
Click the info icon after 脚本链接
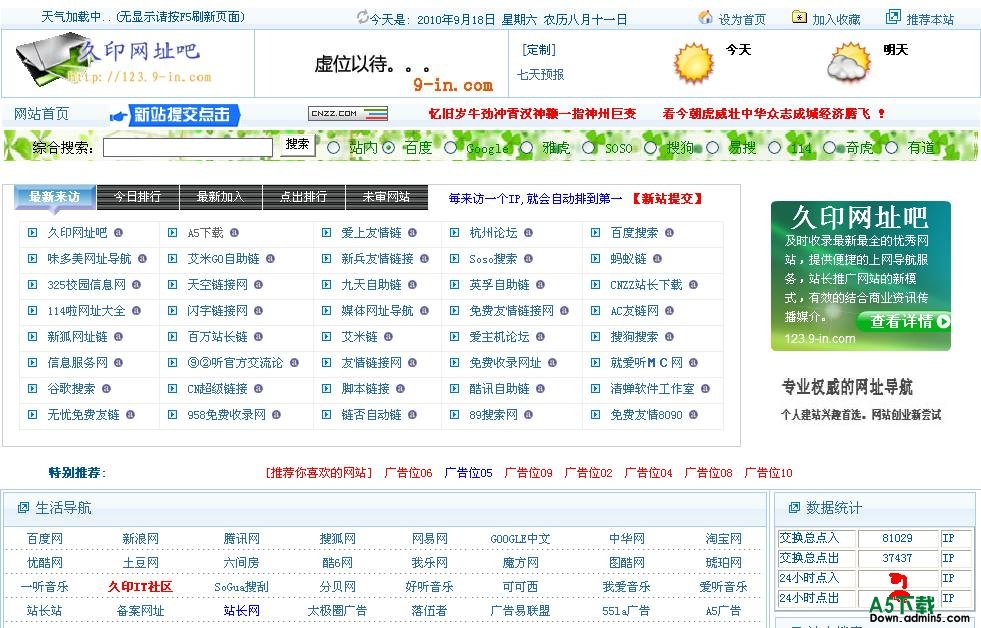pos(400,388)
